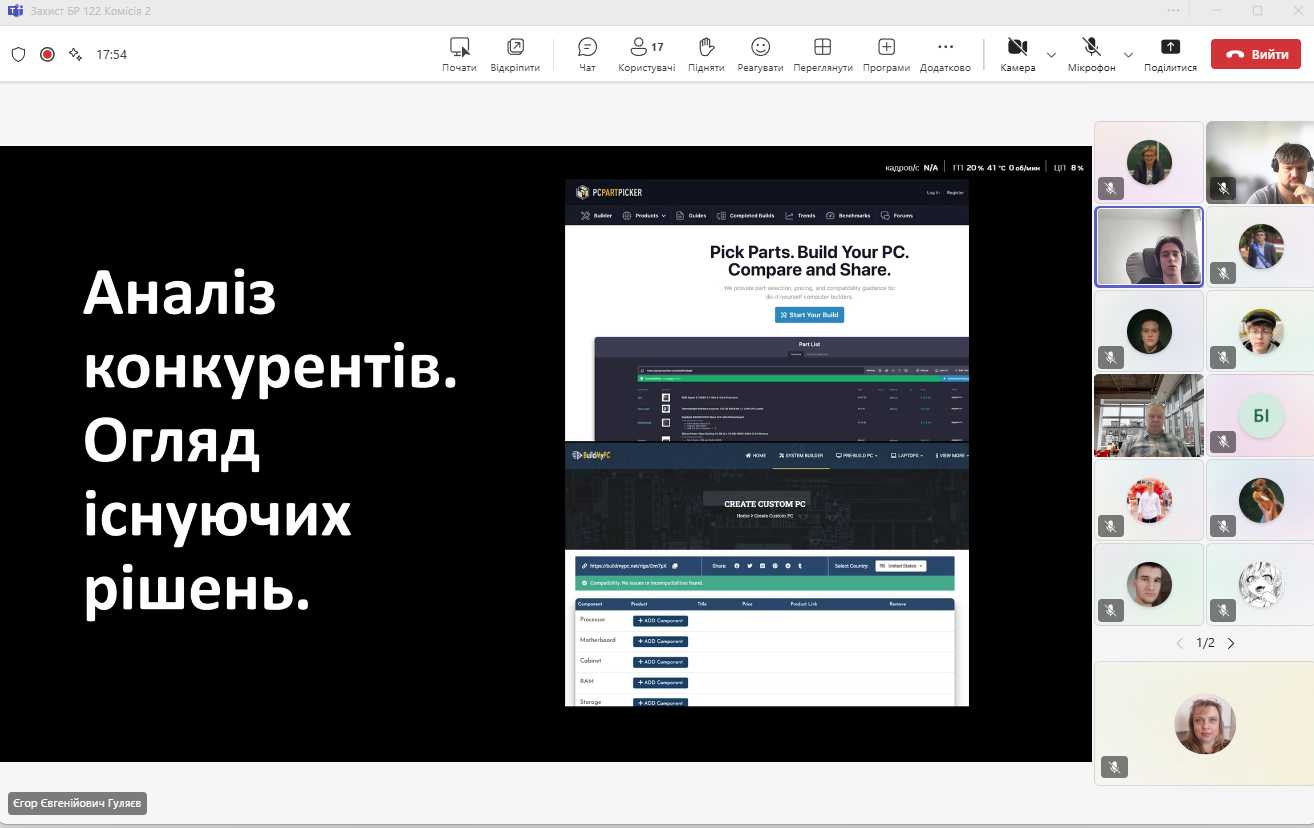Select participant tile with anime drawing avatar

(x=1260, y=584)
